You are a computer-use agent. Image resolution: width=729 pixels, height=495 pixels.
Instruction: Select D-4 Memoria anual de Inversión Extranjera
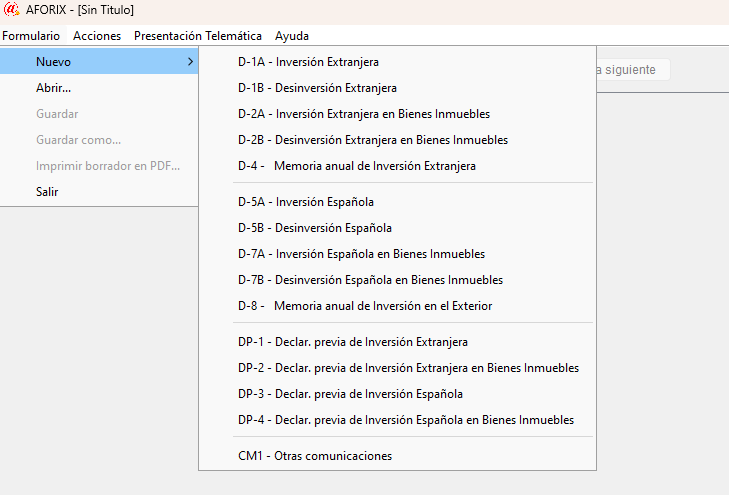click(356, 166)
